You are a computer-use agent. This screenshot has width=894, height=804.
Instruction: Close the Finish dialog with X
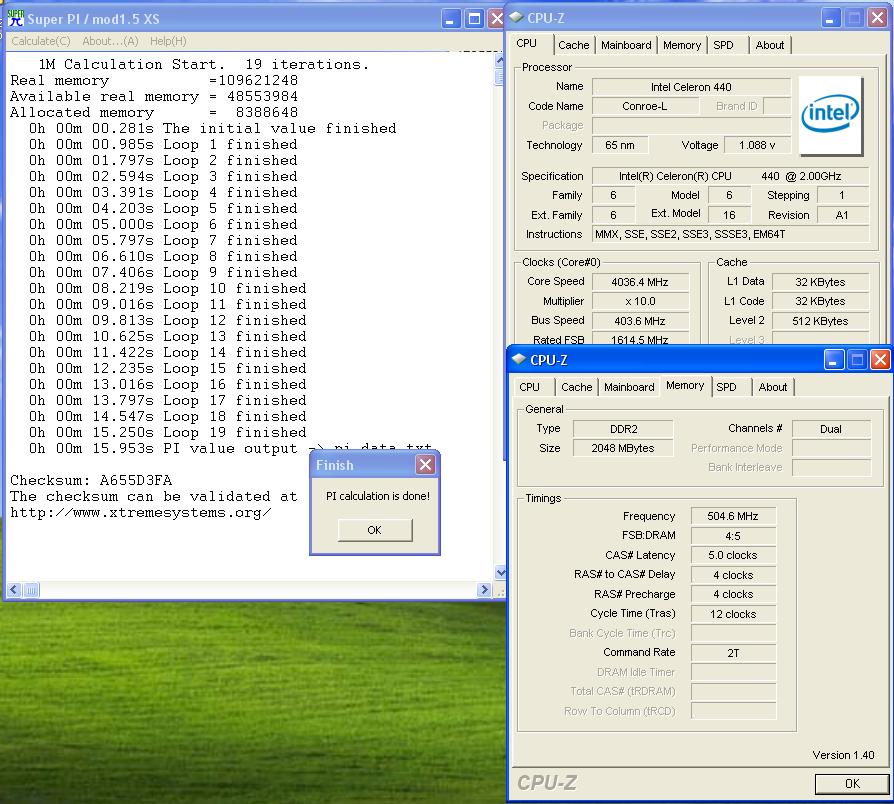pos(425,465)
